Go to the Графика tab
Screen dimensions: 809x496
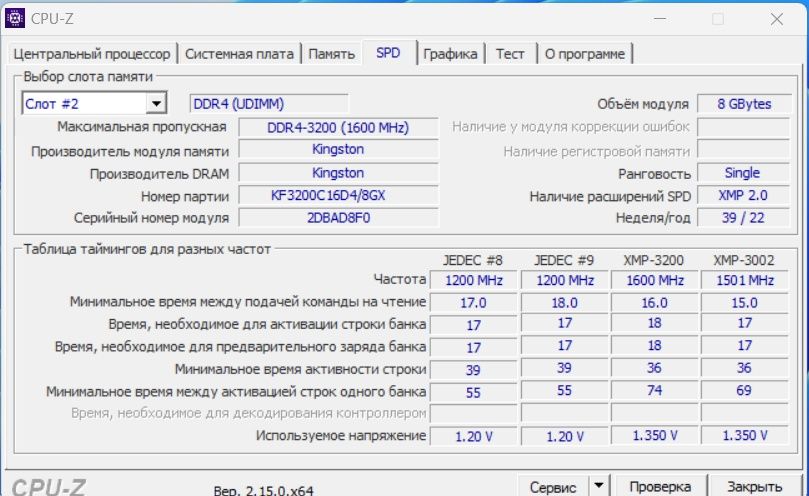pyautogui.click(x=450, y=54)
